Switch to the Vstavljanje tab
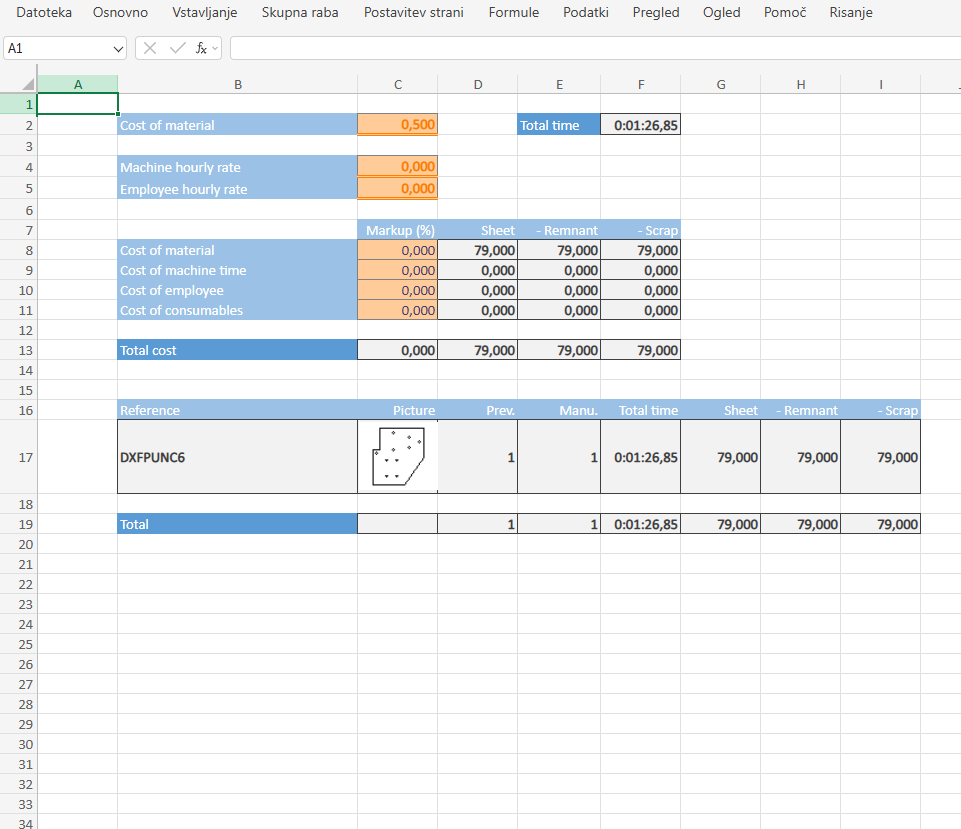Image resolution: width=961 pixels, height=829 pixels. coord(204,13)
